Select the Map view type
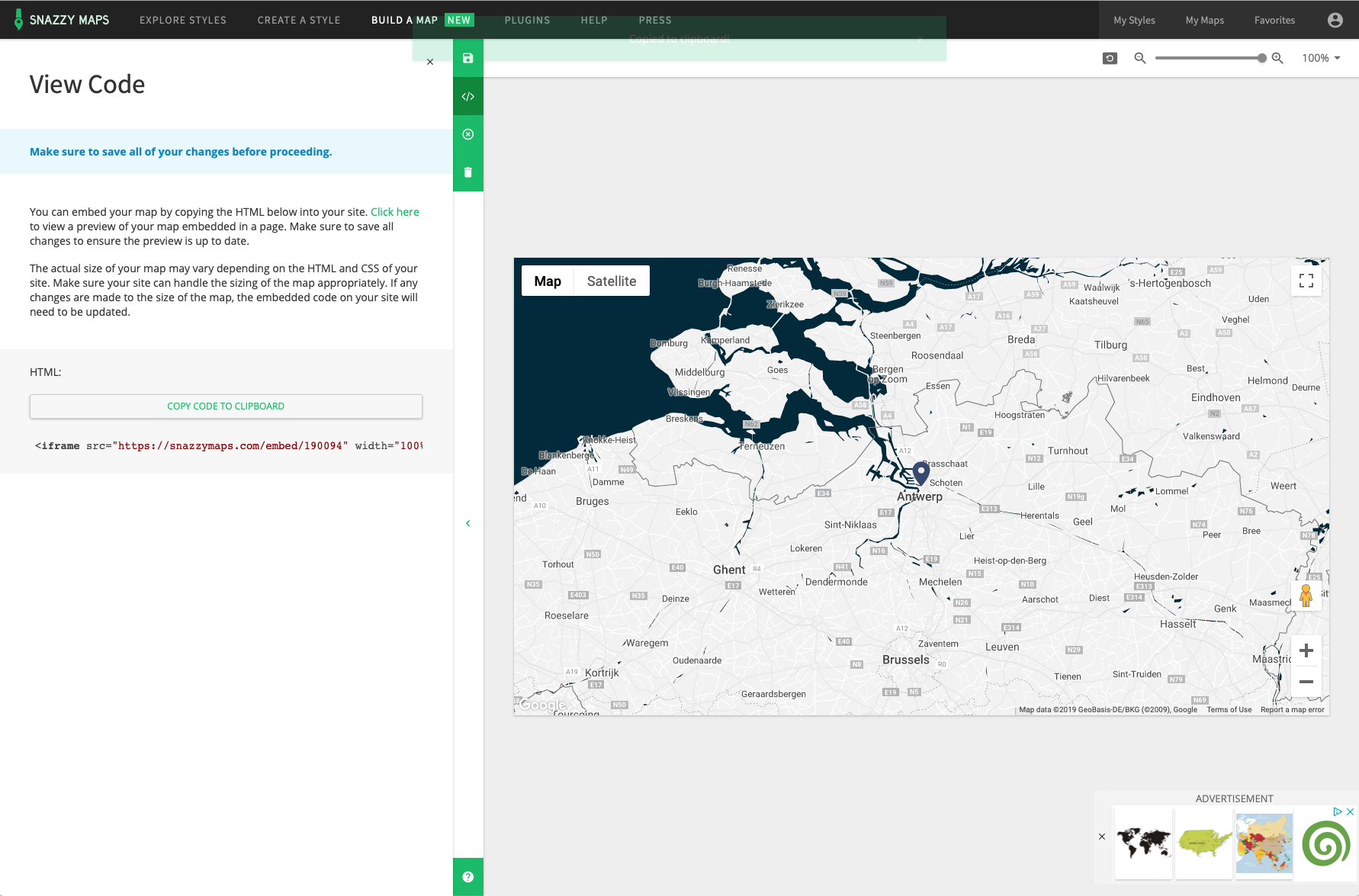 548,281
